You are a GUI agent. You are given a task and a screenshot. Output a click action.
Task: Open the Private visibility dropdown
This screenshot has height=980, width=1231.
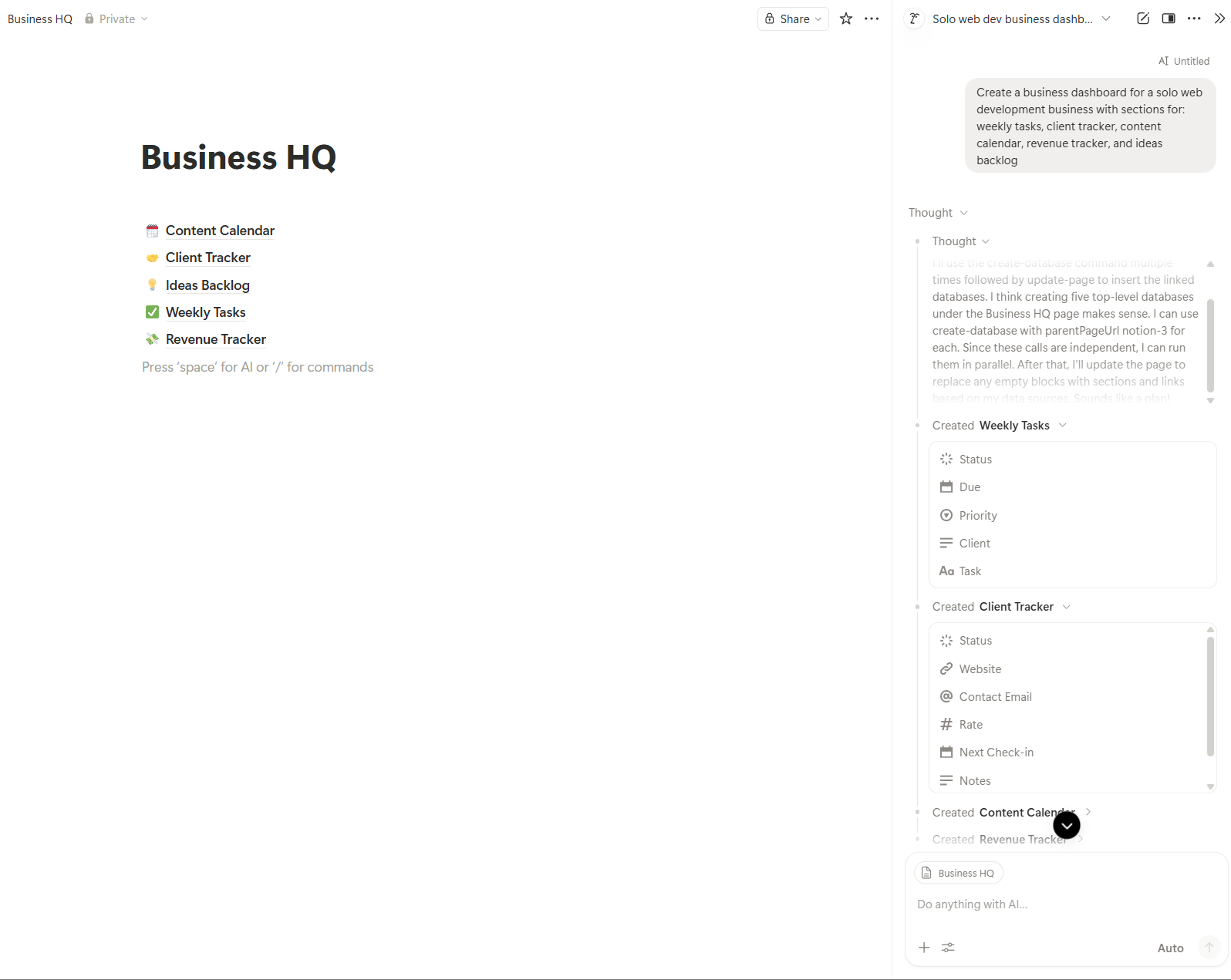coord(116,19)
